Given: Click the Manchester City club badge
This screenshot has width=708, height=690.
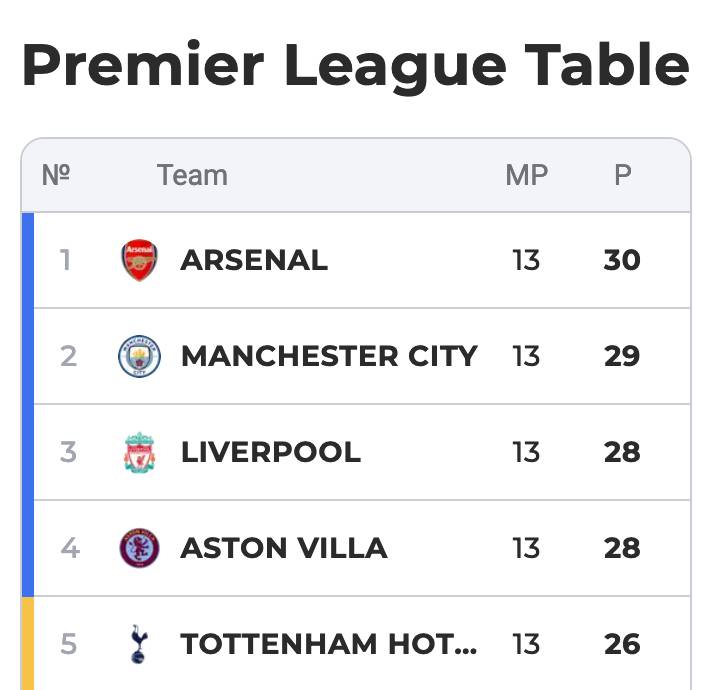Looking at the screenshot, I should pyautogui.click(x=139, y=356).
